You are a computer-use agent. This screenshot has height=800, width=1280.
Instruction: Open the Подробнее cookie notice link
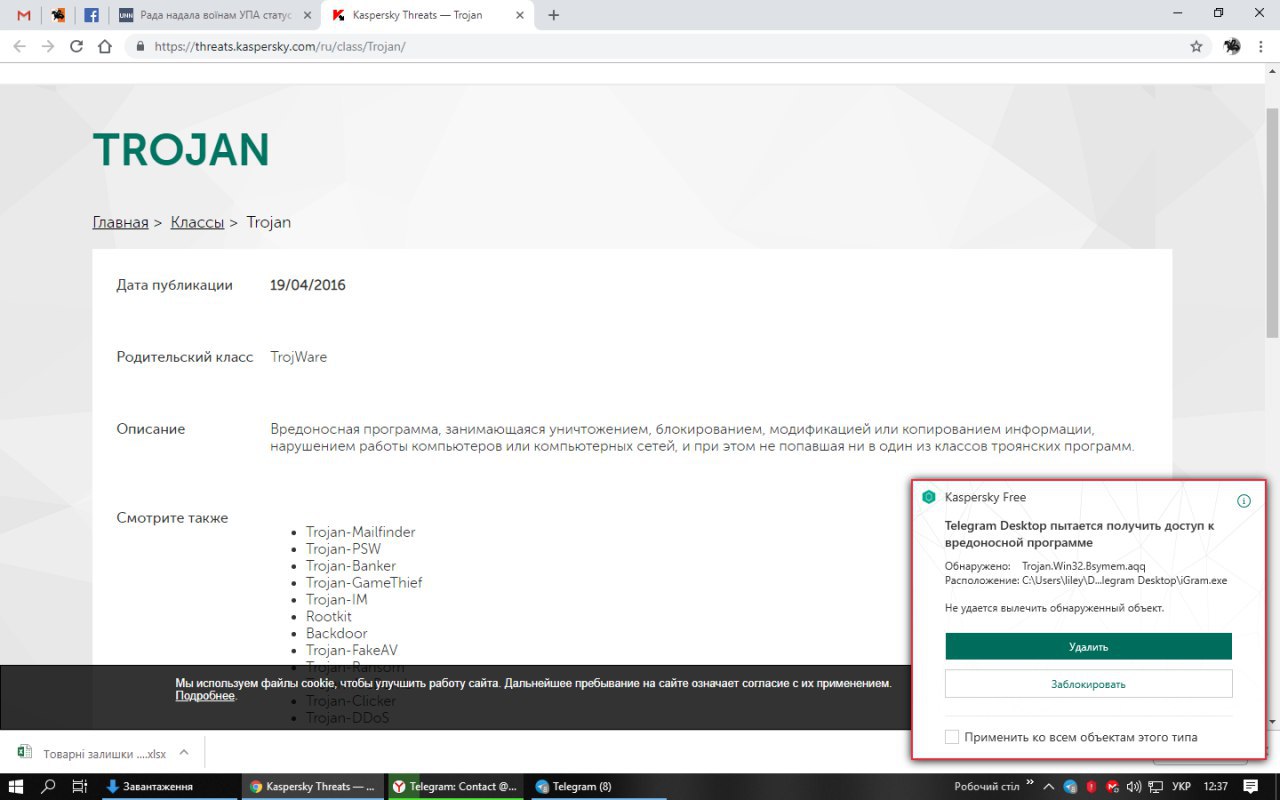click(205, 696)
